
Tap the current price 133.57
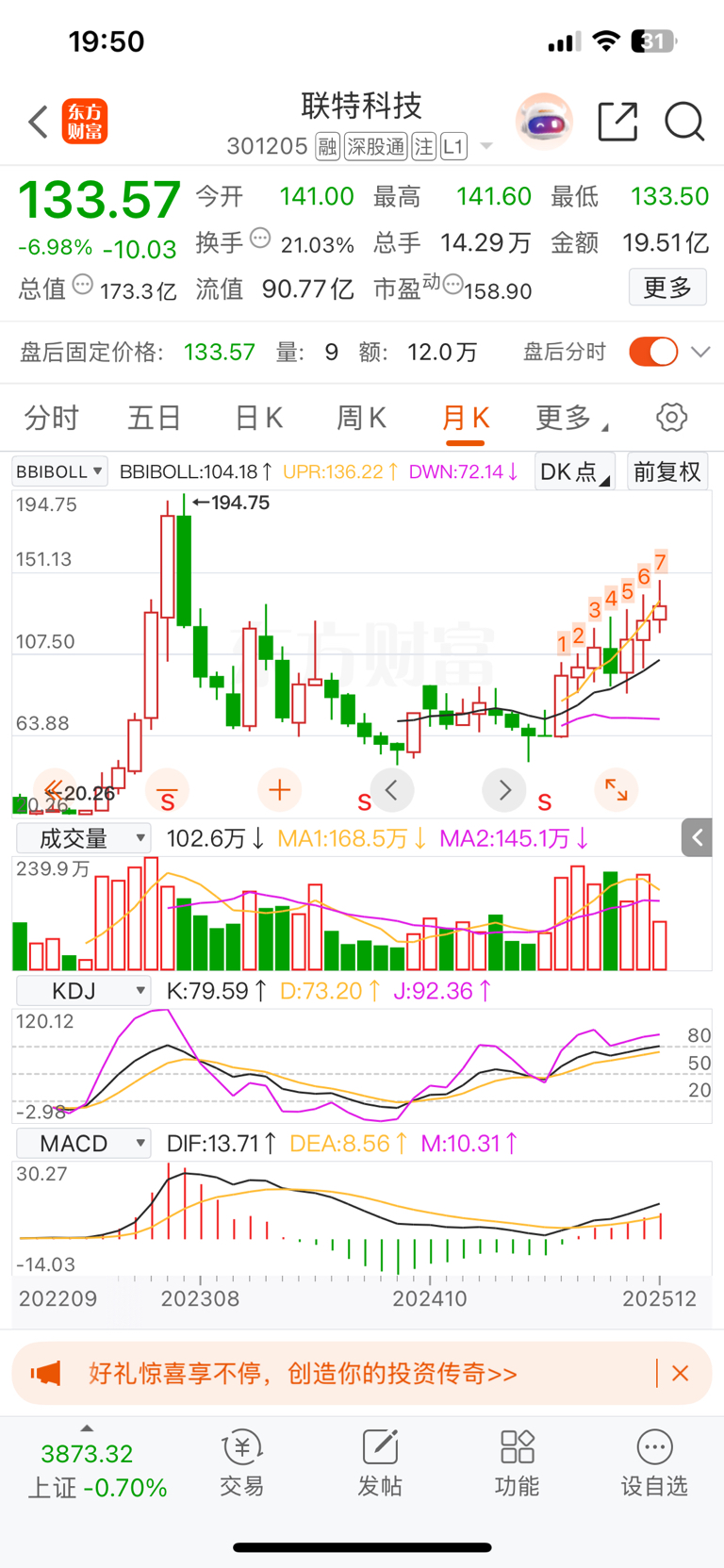point(99,200)
